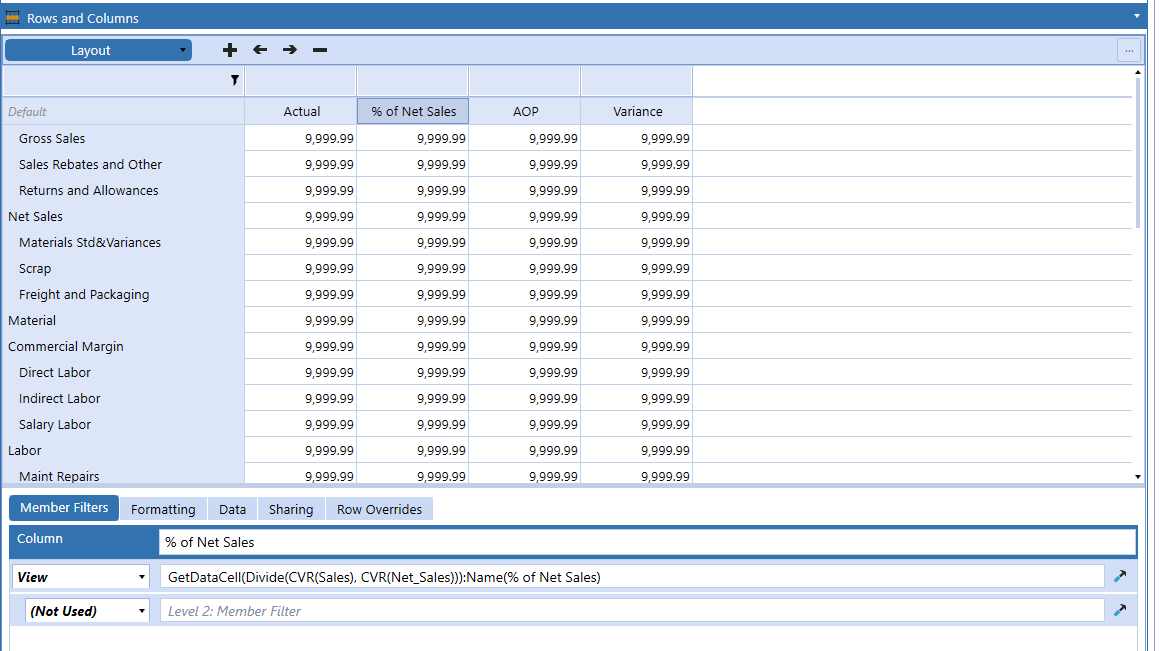Open the Row Overrides tab
The image size is (1159, 651).
point(379,508)
